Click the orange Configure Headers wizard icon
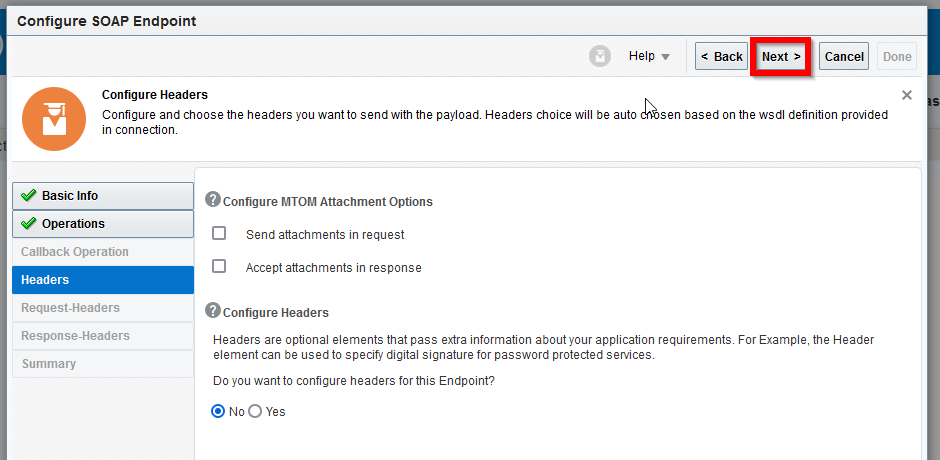The height and width of the screenshot is (460, 940). pyautogui.click(x=54, y=119)
